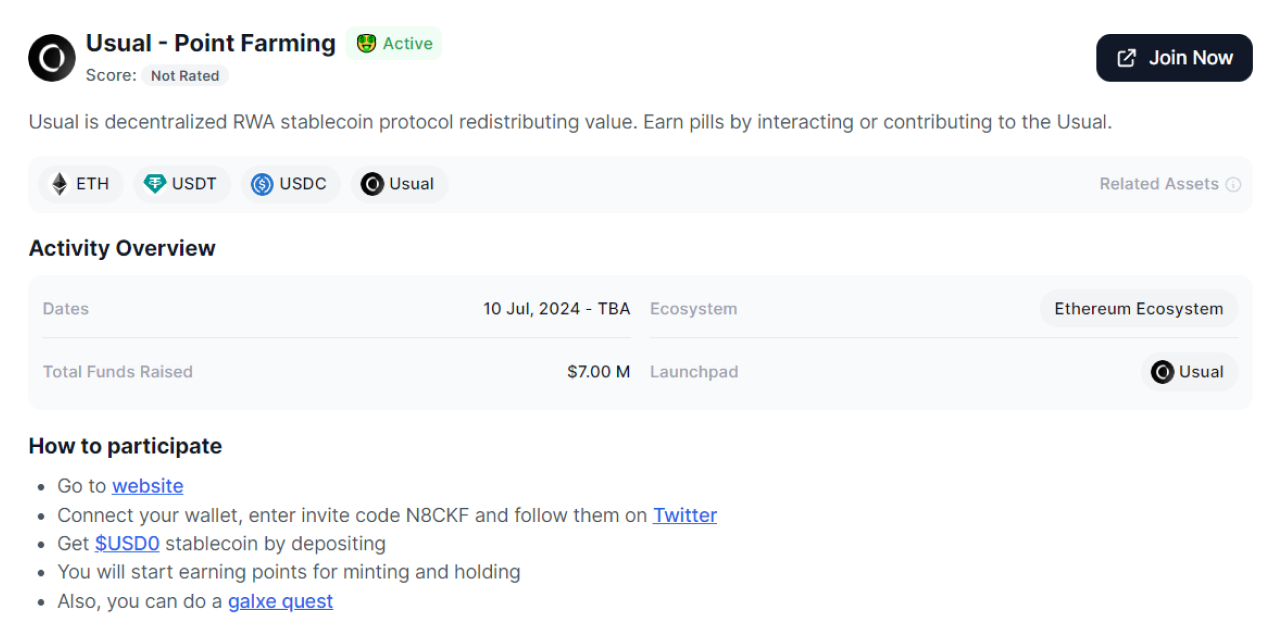Click the Ethereum ETH diamond icon
This screenshot has height=644, width=1280.
click(x=60, y=184)
